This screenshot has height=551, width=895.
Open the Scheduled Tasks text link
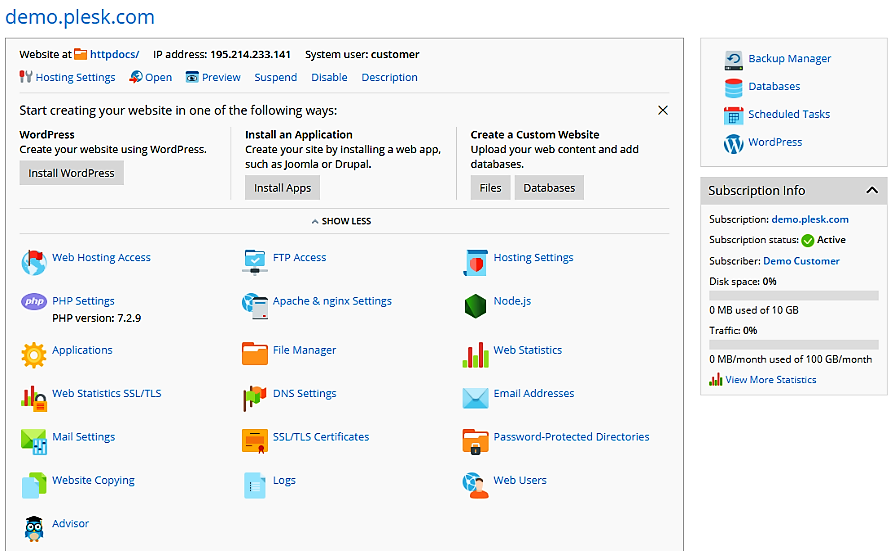click(x=789, y=114)
